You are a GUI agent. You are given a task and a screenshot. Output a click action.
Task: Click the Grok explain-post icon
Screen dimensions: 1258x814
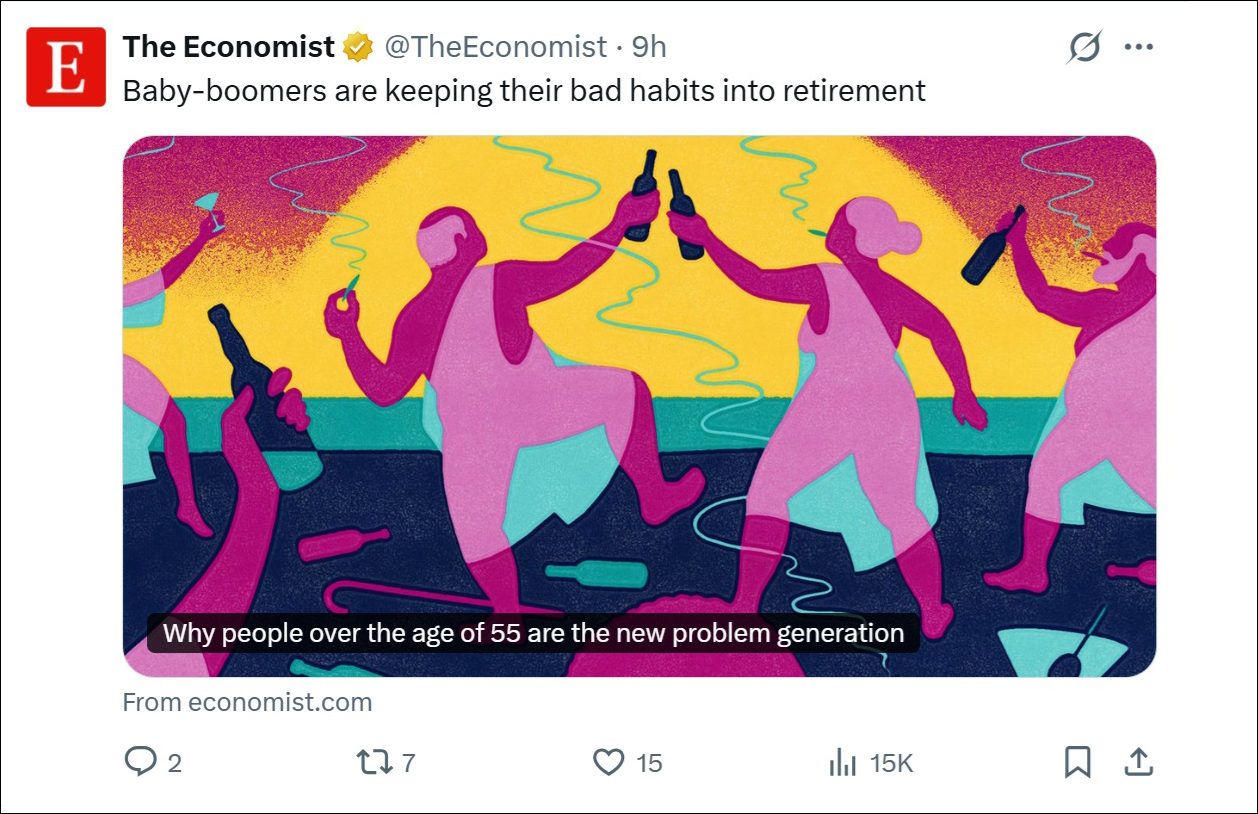[1084, 47]
